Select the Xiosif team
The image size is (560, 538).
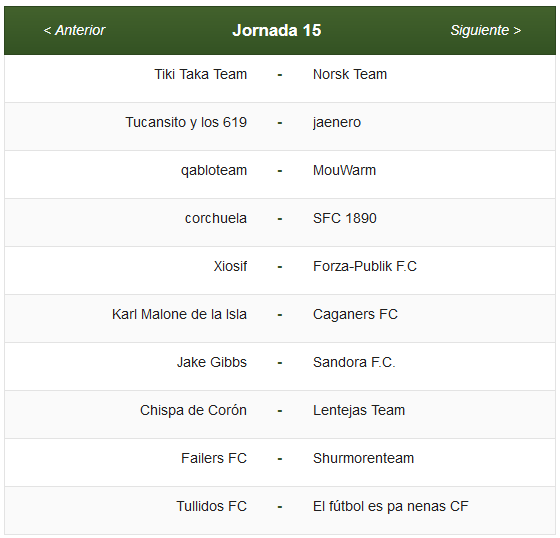coord(230,266)
